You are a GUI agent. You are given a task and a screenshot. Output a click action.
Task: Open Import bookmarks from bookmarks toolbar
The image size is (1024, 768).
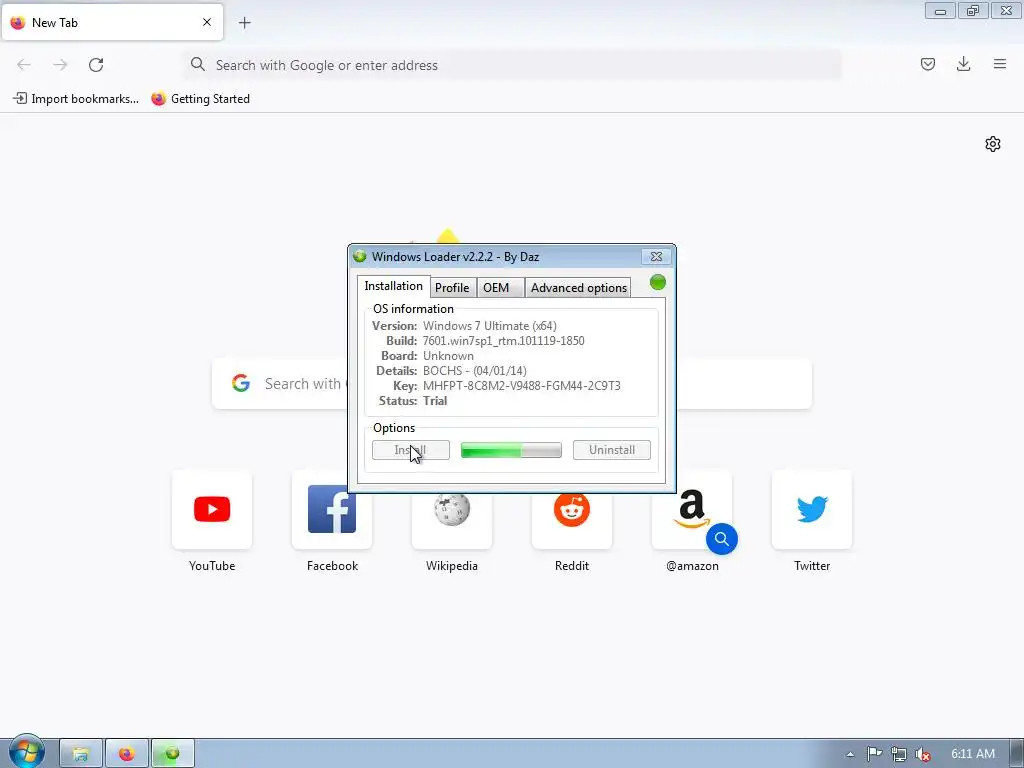point(76,99)
